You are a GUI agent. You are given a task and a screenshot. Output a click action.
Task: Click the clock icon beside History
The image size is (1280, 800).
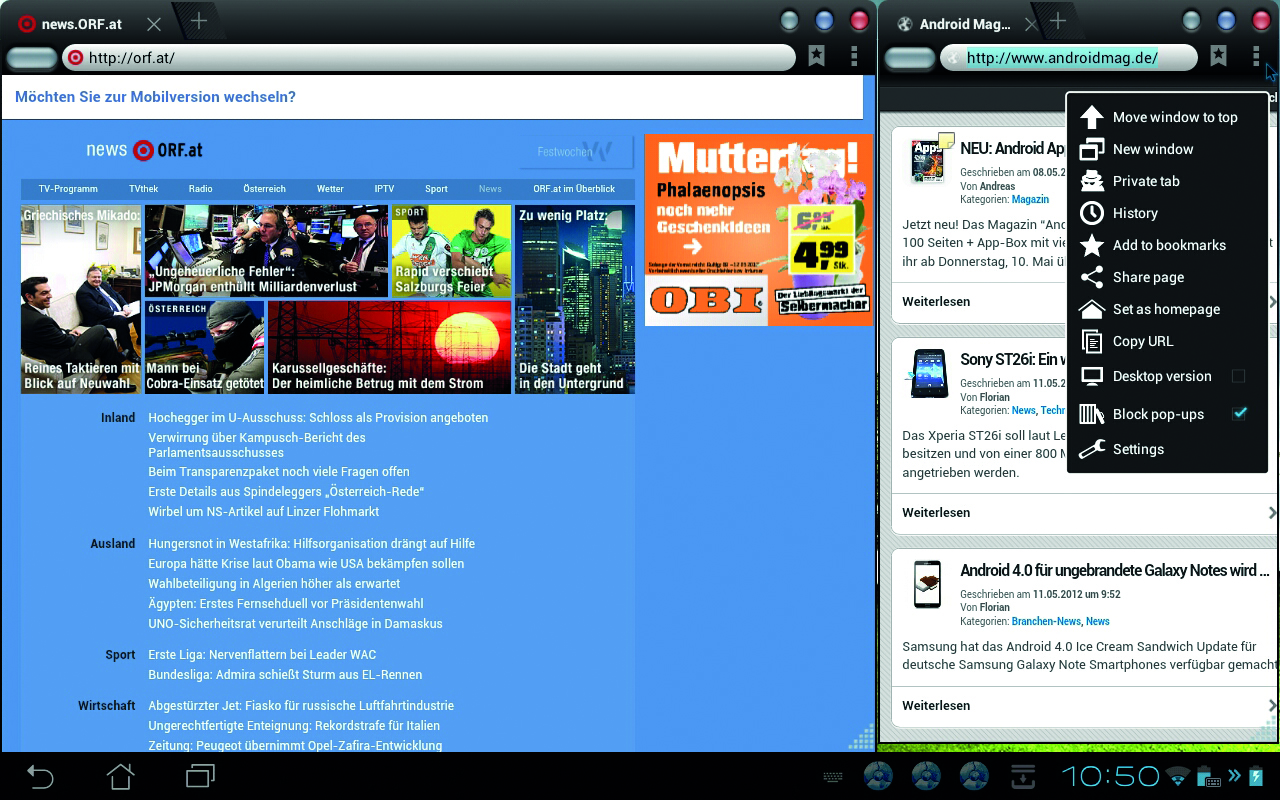(1091, 213)
